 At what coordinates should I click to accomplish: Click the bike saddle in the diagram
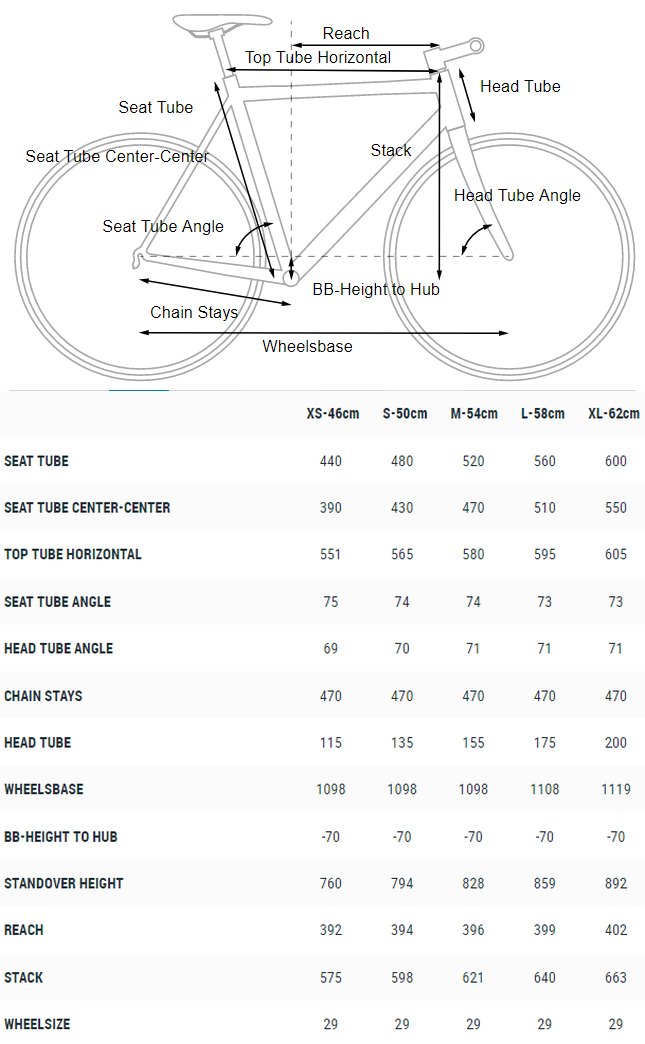pyautogui.click(x=222, y=23)
